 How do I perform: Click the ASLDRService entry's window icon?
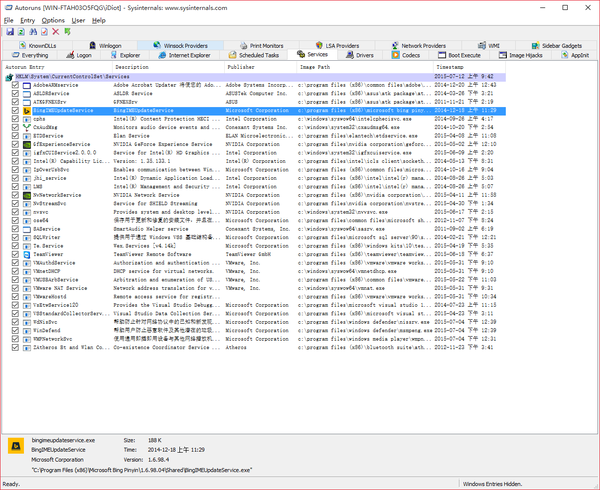(27, 94)
